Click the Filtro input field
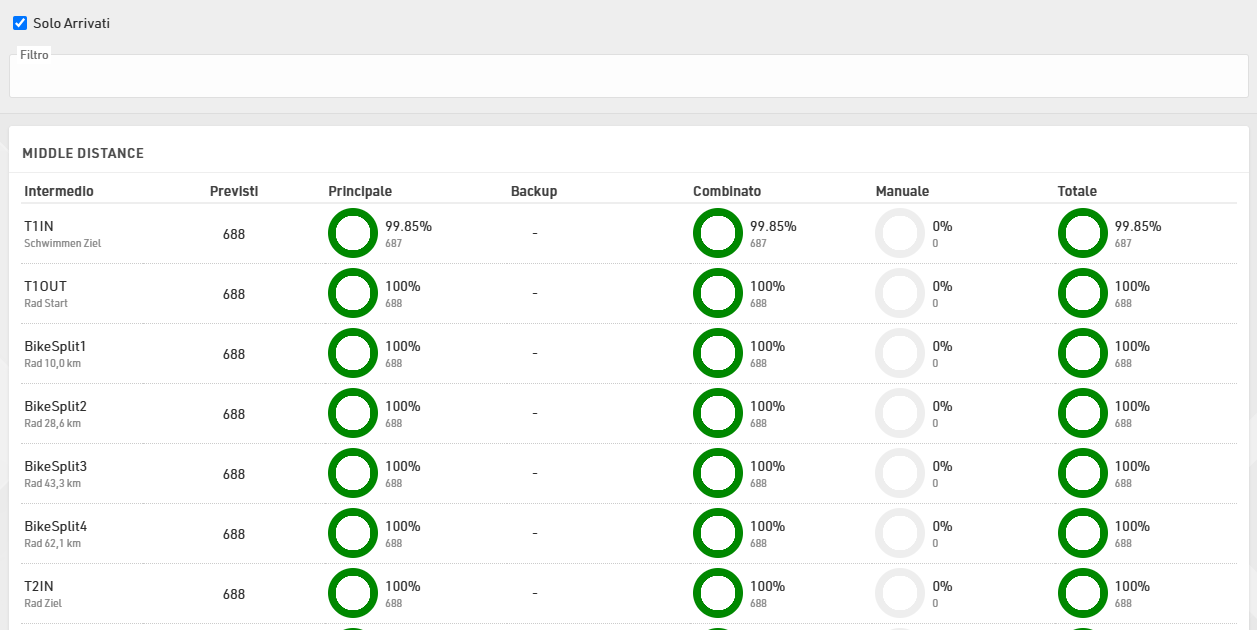The height and width of the screenshot is (630, 1257). (x=628, y=78)
